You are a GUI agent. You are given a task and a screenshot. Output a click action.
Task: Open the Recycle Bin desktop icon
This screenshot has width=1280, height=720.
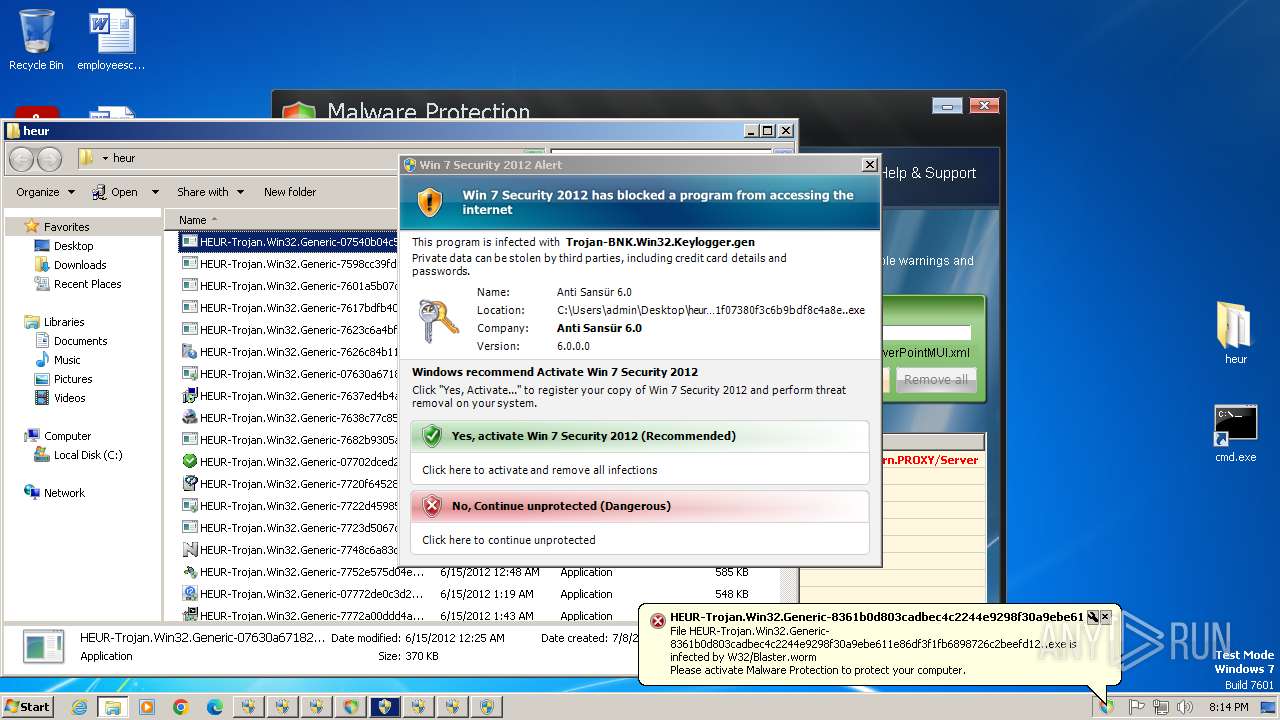tap(36, 40)
